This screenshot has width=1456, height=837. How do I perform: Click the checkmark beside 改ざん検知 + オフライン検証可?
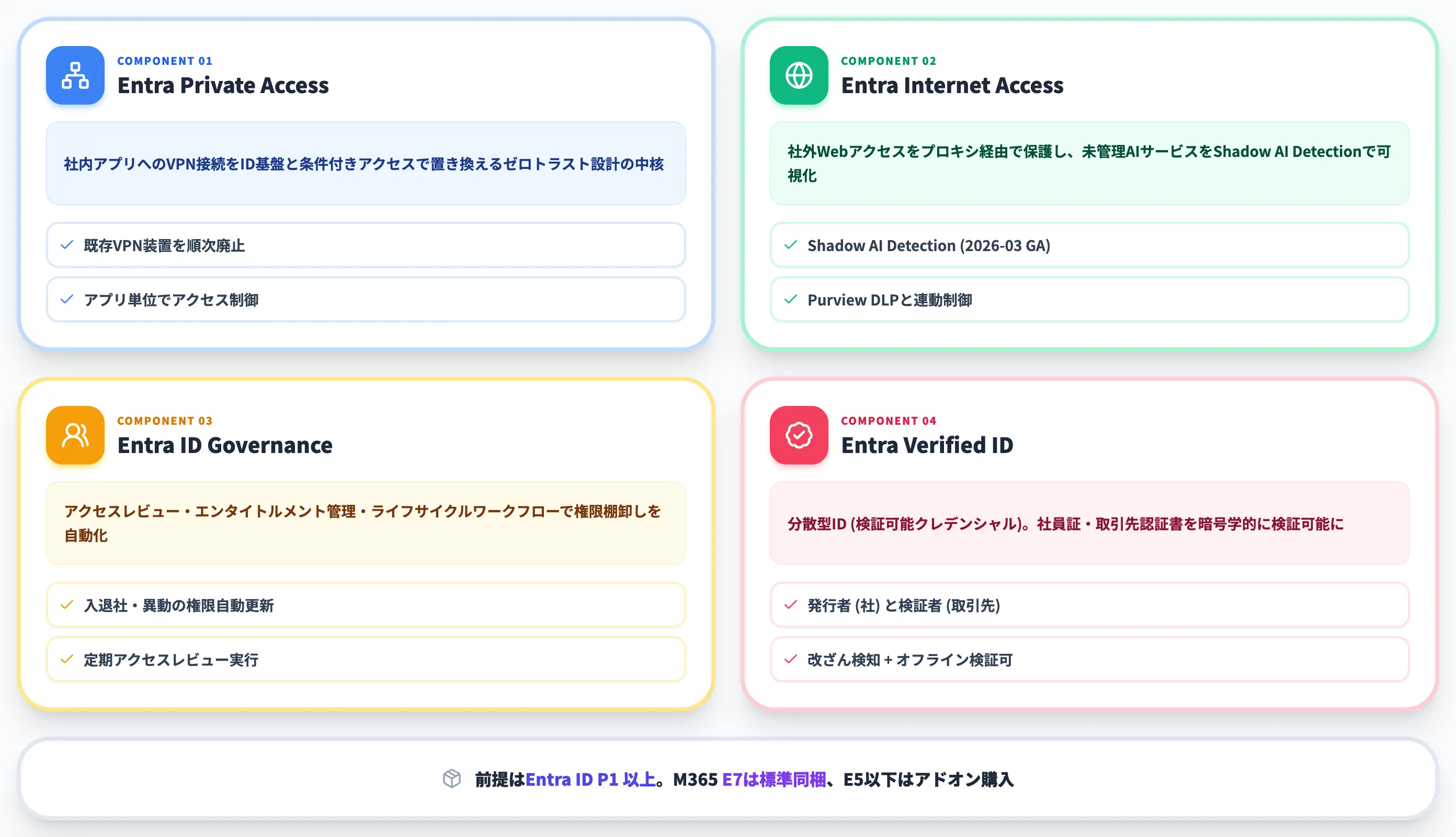click(791, 659)
